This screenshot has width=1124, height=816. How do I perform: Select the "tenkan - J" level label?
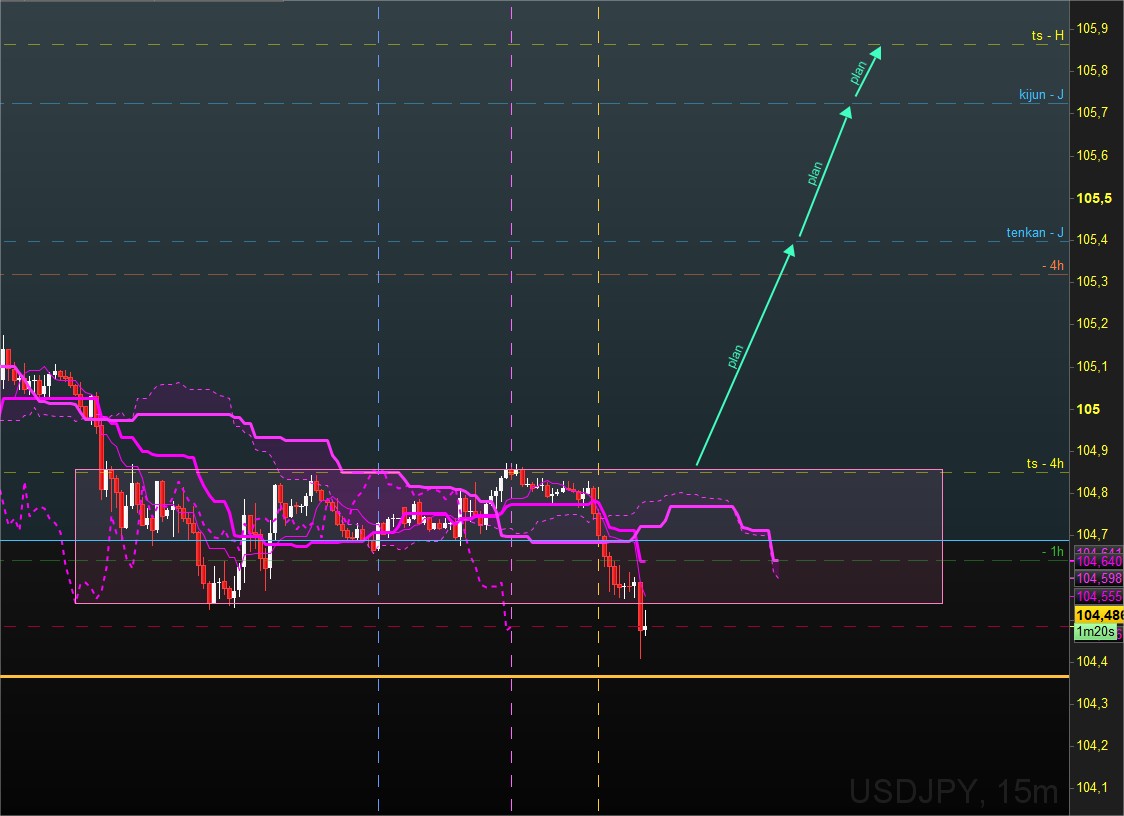pos(1034,232)
